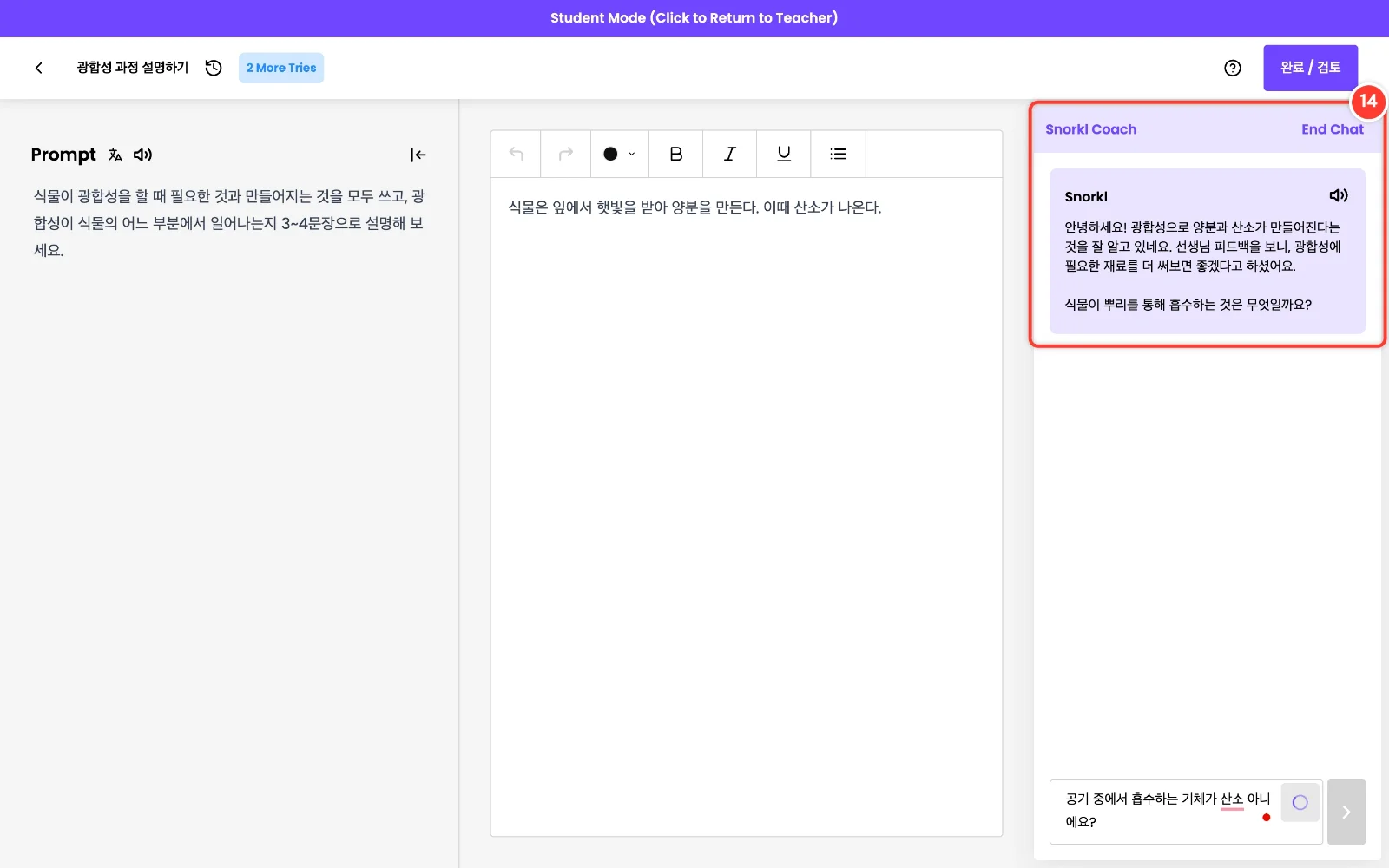
Task: Click the Student Mode return-to-teacher banner
Action: (x=694, y=18)
